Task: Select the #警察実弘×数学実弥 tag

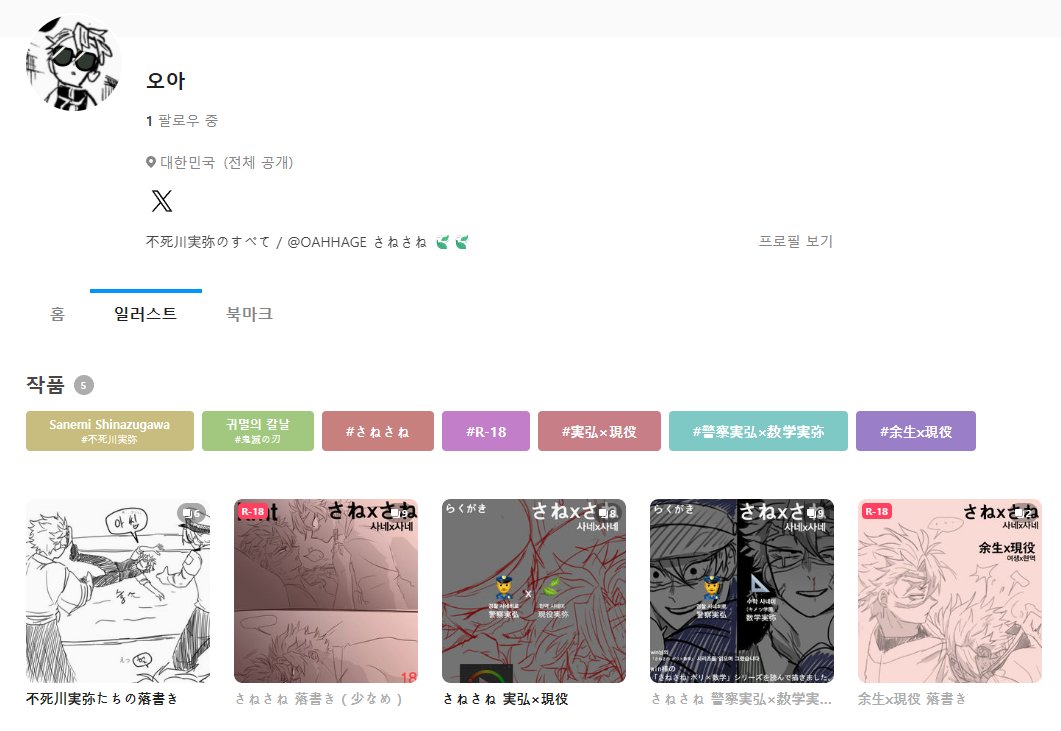Action: coord(759,430)
